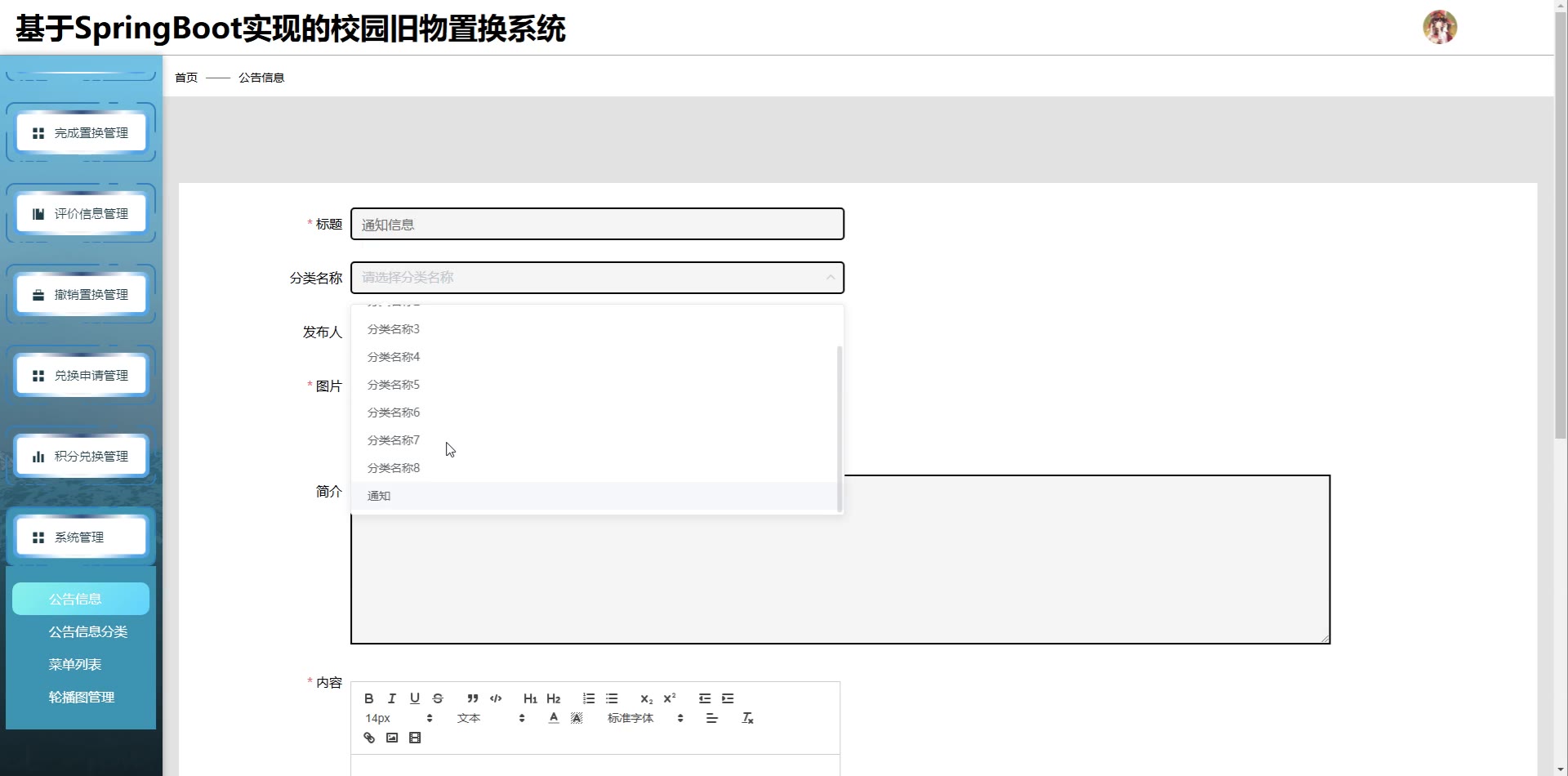Image resolution: width=1568 pixels, height=776 pixels.
Task: Go to 轮播图管理 submenu
Action: 82,697
